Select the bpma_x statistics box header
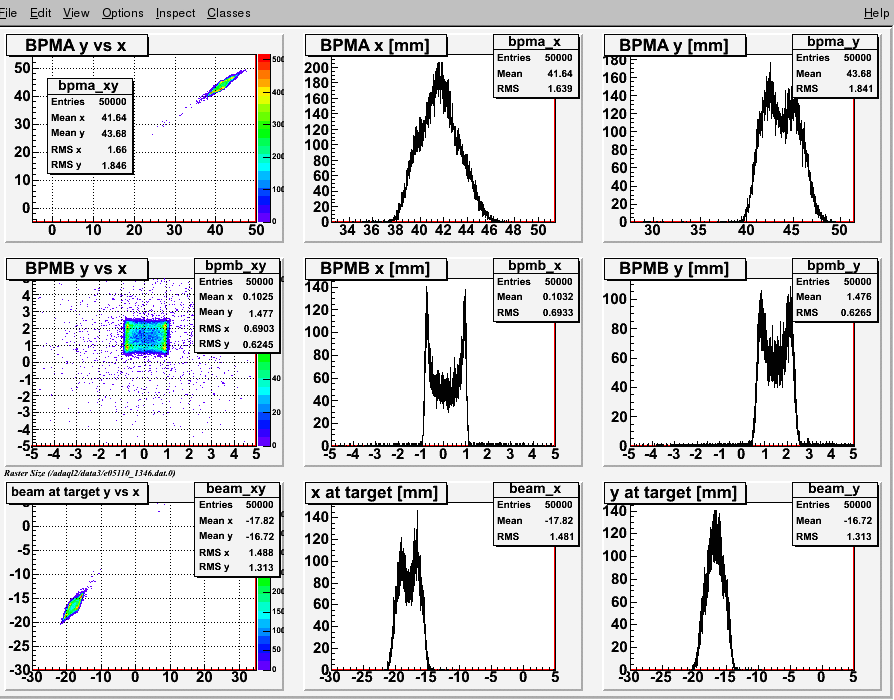 (535, 42)
